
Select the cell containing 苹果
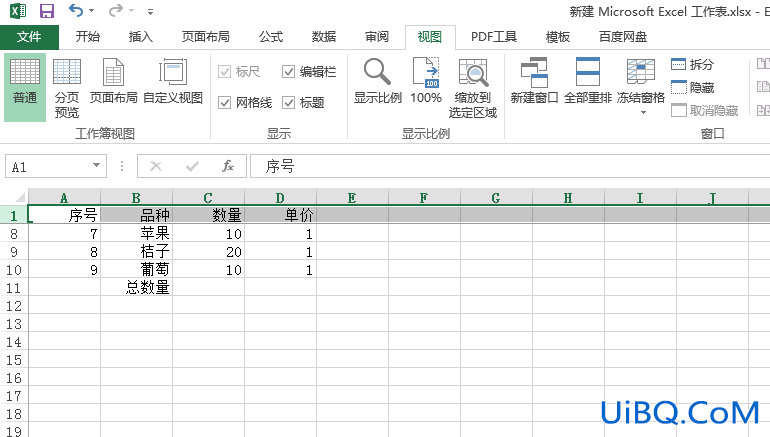coord(137,234)
